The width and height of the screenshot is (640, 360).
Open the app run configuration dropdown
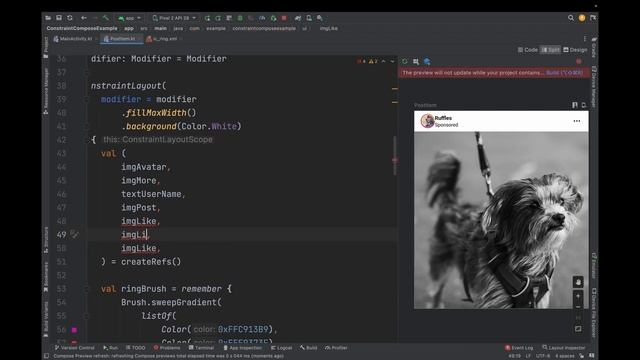coord(129,18)
